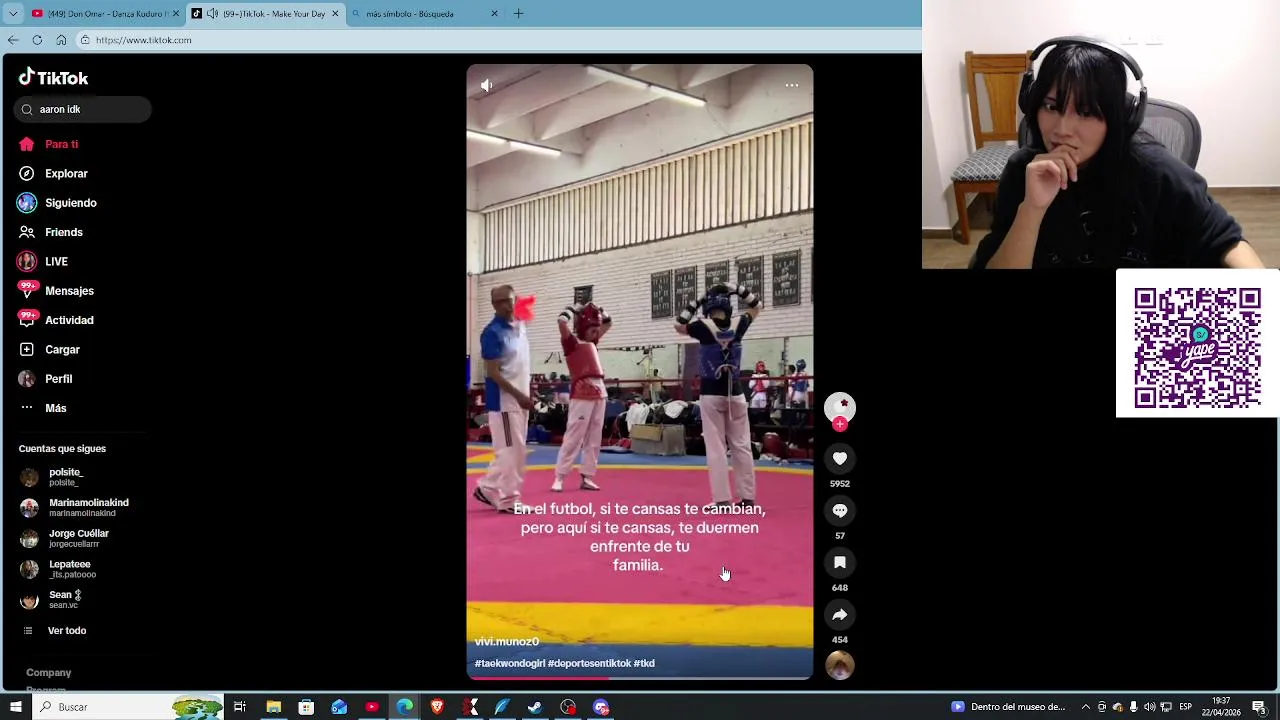
Task: Open Cargar upload page
Action: (49, 350)
